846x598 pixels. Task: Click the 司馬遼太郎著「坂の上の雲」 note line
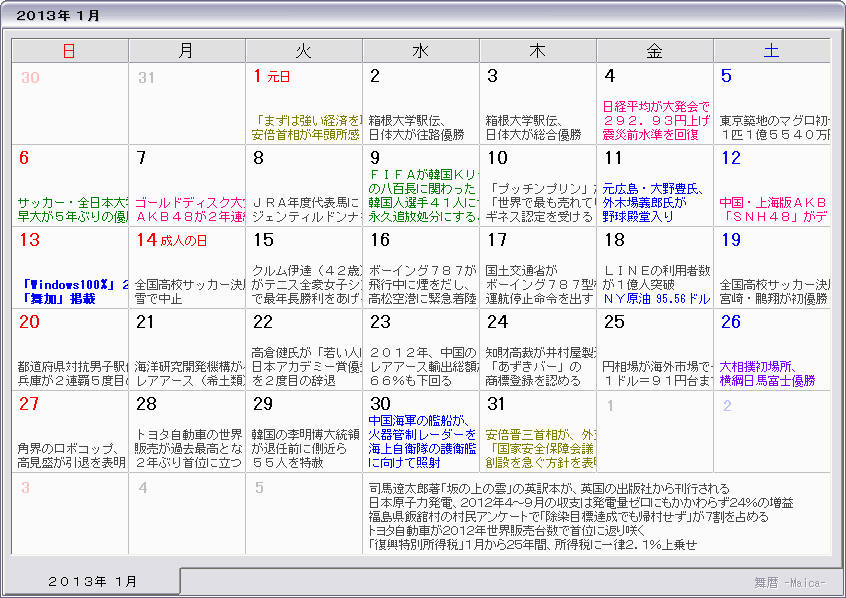549,489
